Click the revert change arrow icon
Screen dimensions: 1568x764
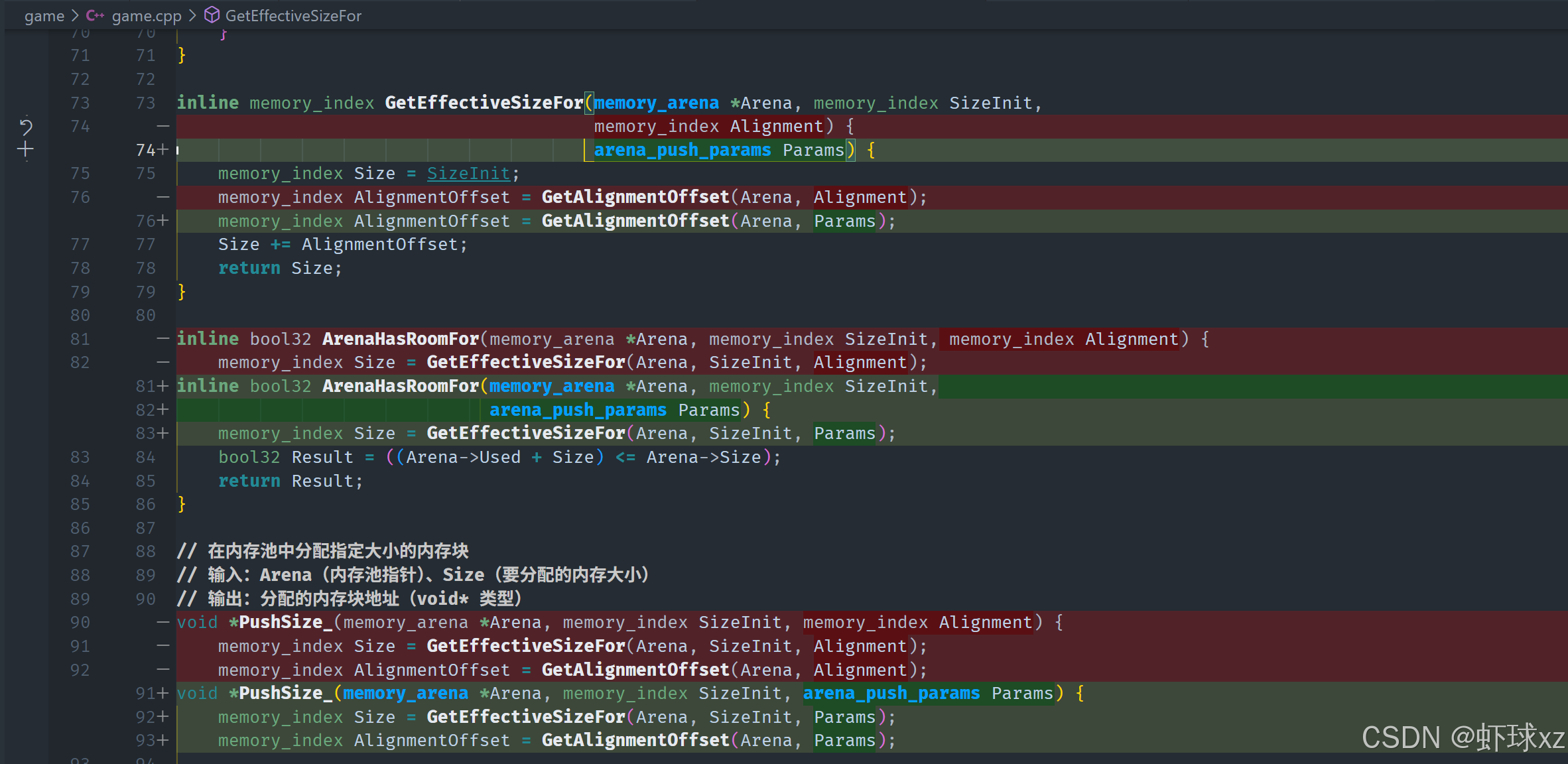(26, 126)
